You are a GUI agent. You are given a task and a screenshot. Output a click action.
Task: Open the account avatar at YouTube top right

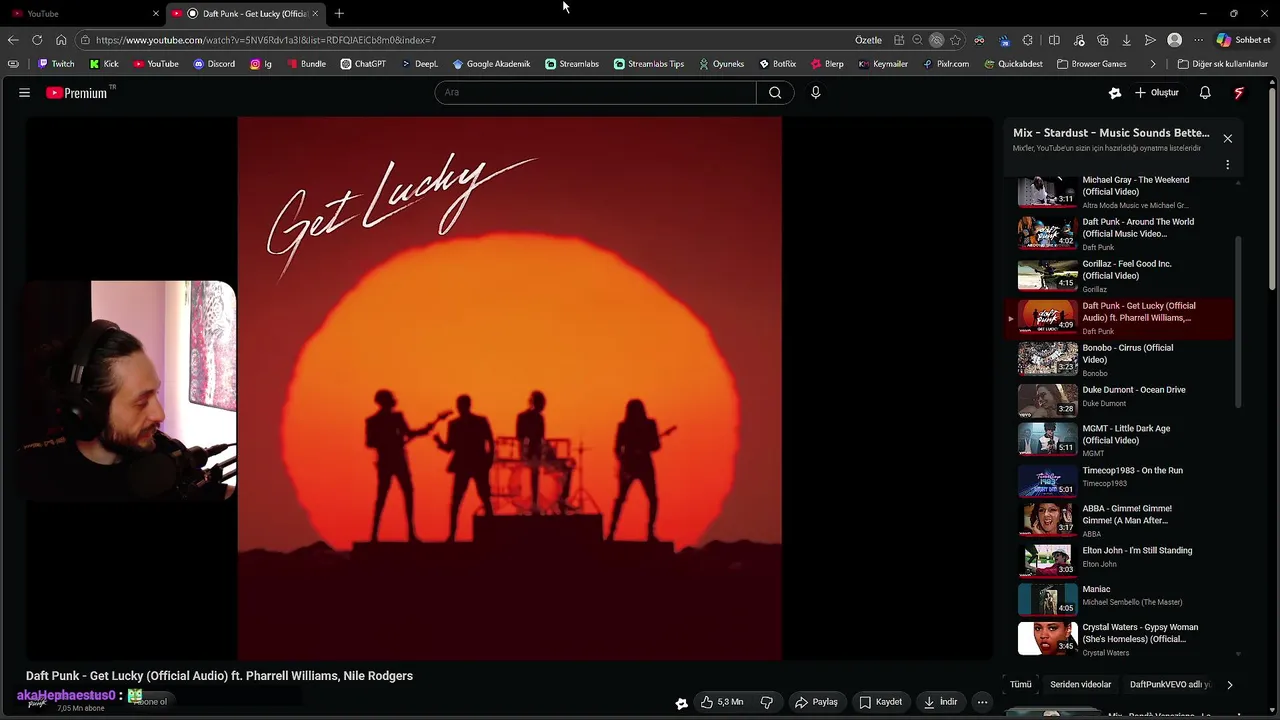(x=1239, y=93)
